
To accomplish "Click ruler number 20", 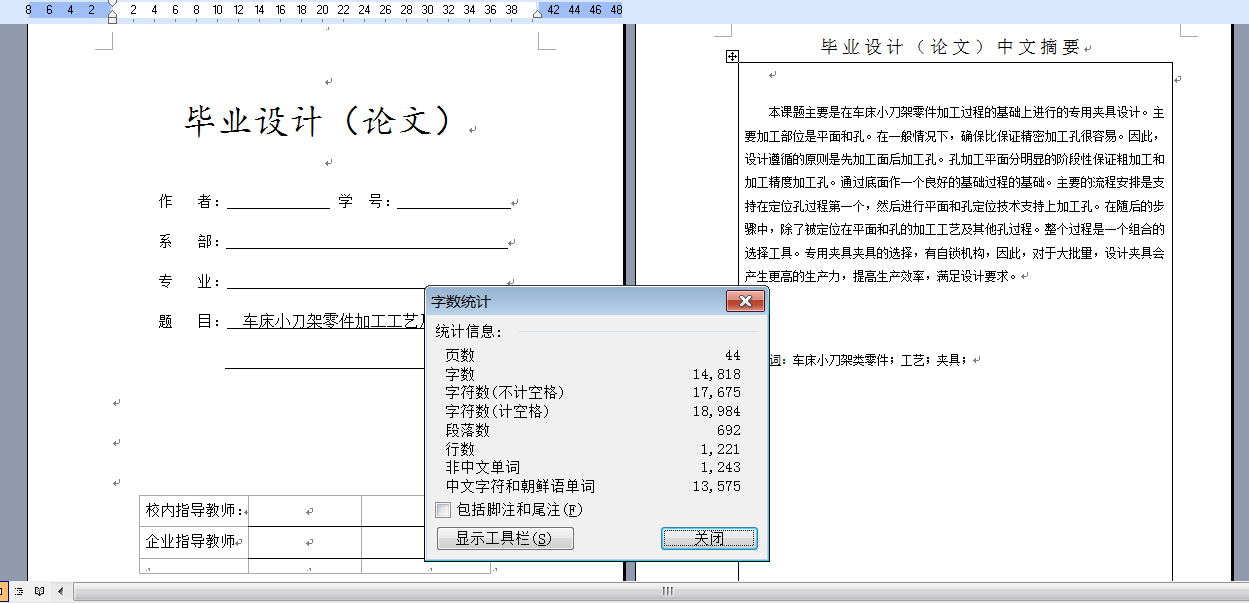I will 322,9.
